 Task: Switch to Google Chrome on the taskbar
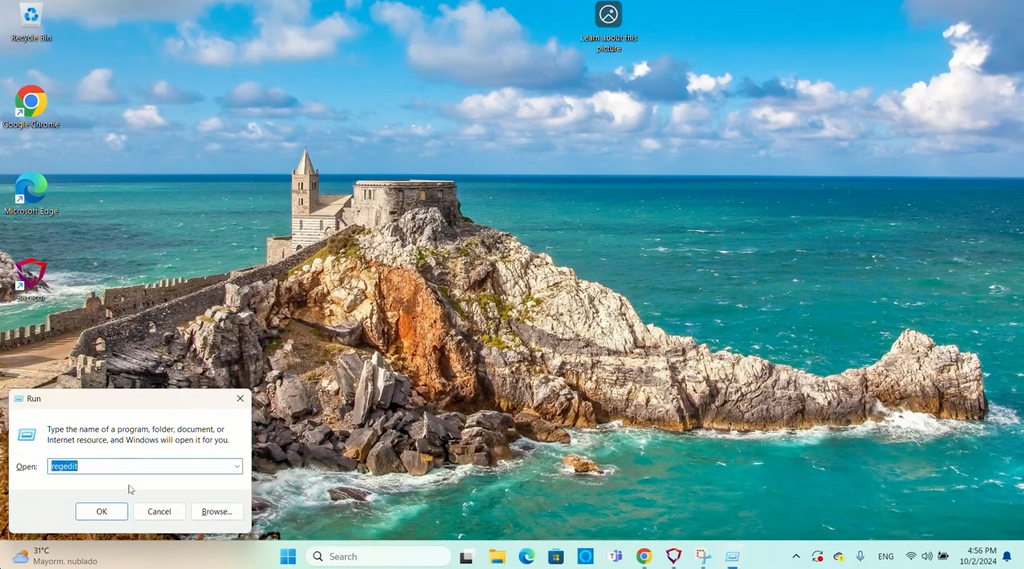click(644, 556)
